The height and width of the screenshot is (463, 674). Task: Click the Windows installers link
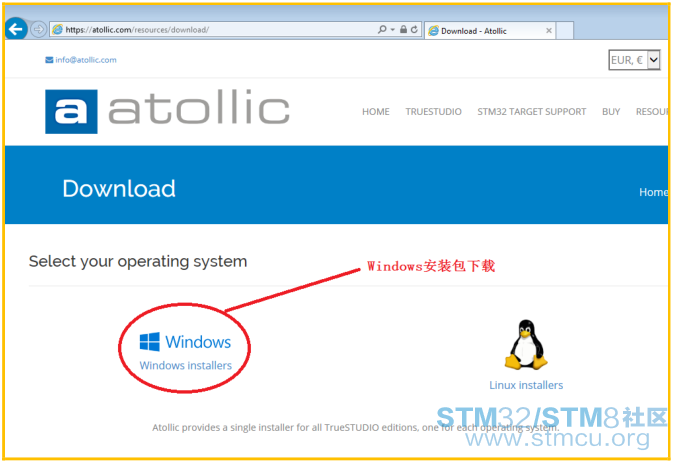pyautogui.click(x=186, y=365)
